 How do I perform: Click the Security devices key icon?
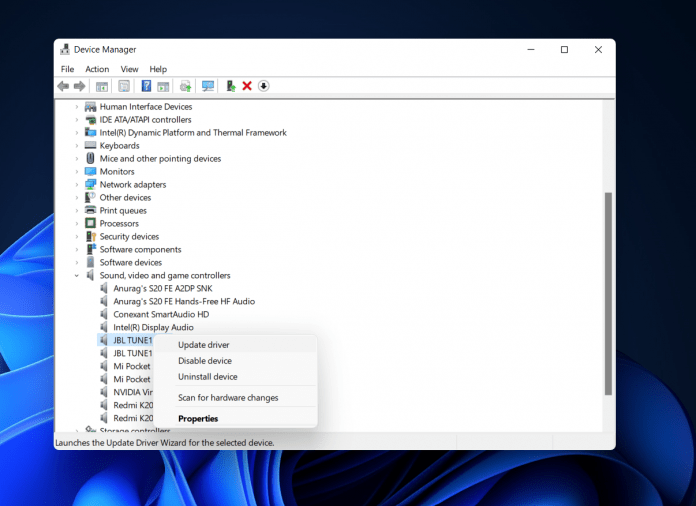point(91,236)
